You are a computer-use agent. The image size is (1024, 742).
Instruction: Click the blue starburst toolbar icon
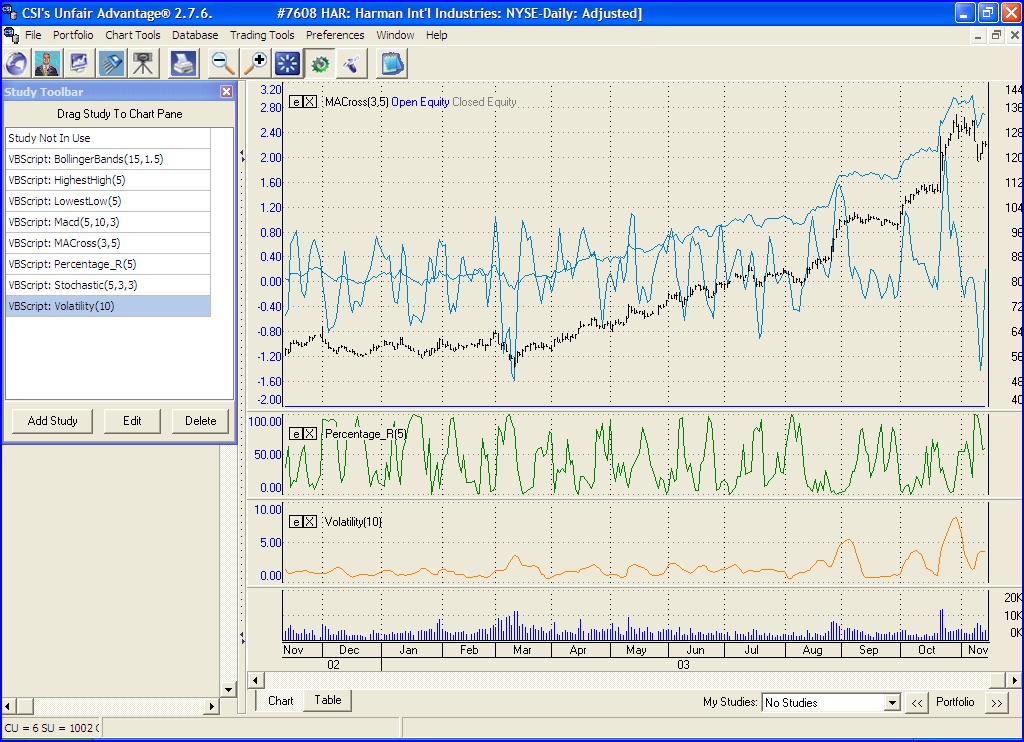pyautogui.click(x=287, y=64)
